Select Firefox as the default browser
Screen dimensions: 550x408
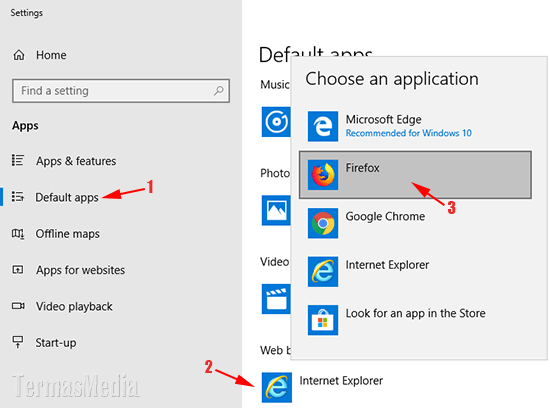pyautogui.click(x=415, y=175)
